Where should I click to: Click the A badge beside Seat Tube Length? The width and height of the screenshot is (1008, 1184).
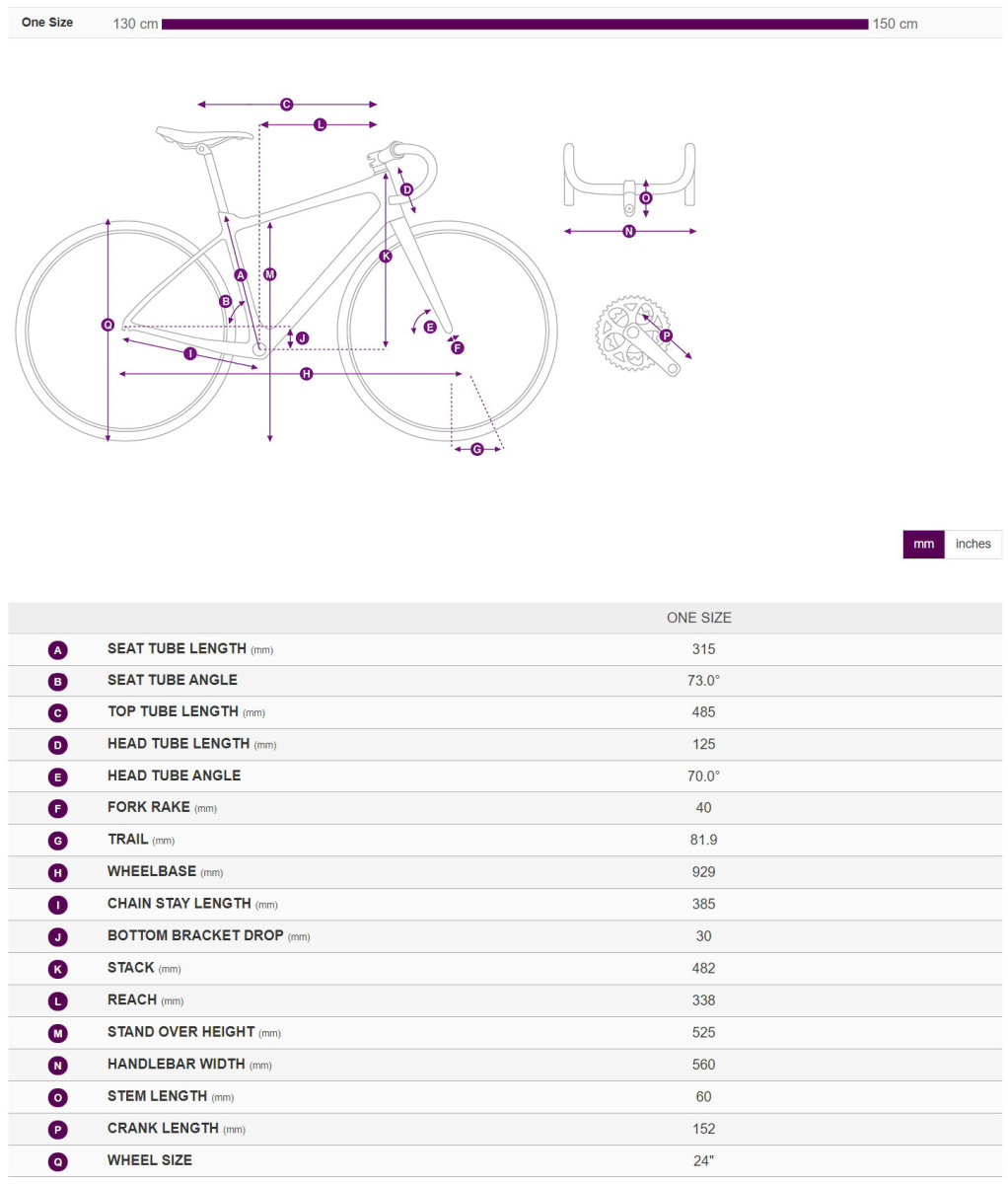tap(58, 650)
